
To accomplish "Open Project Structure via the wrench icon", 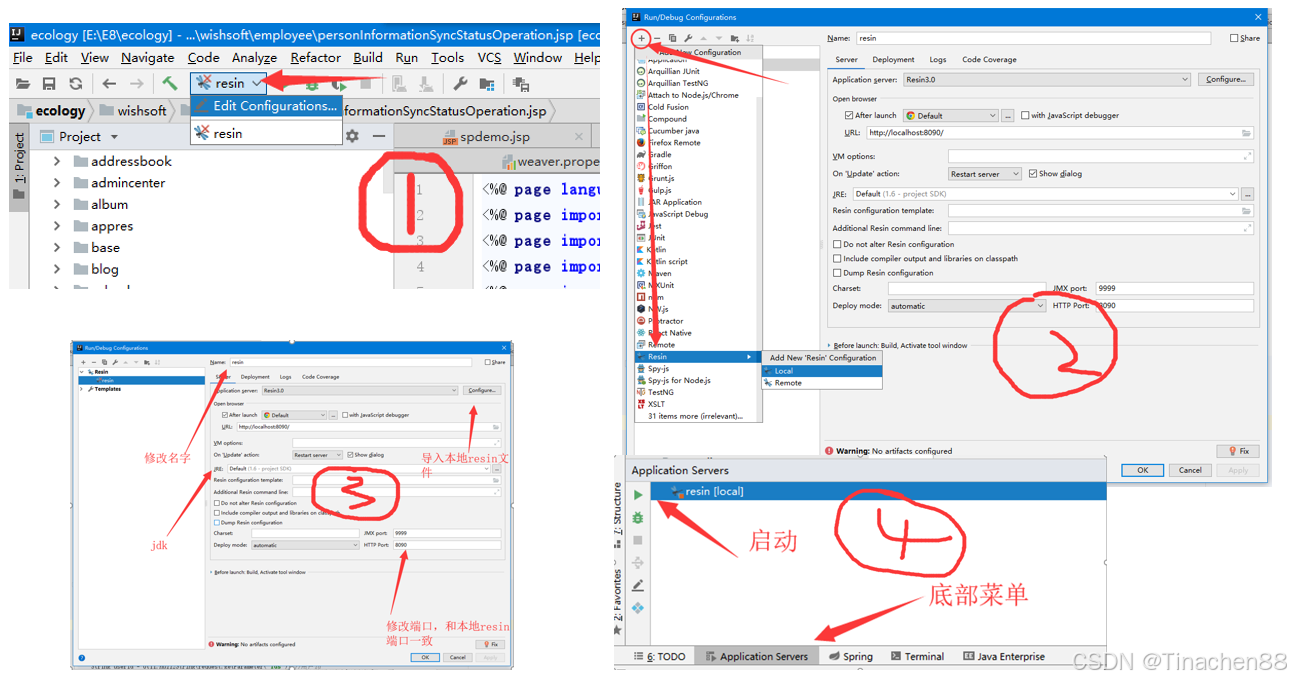I will click(x=459, y=84).
